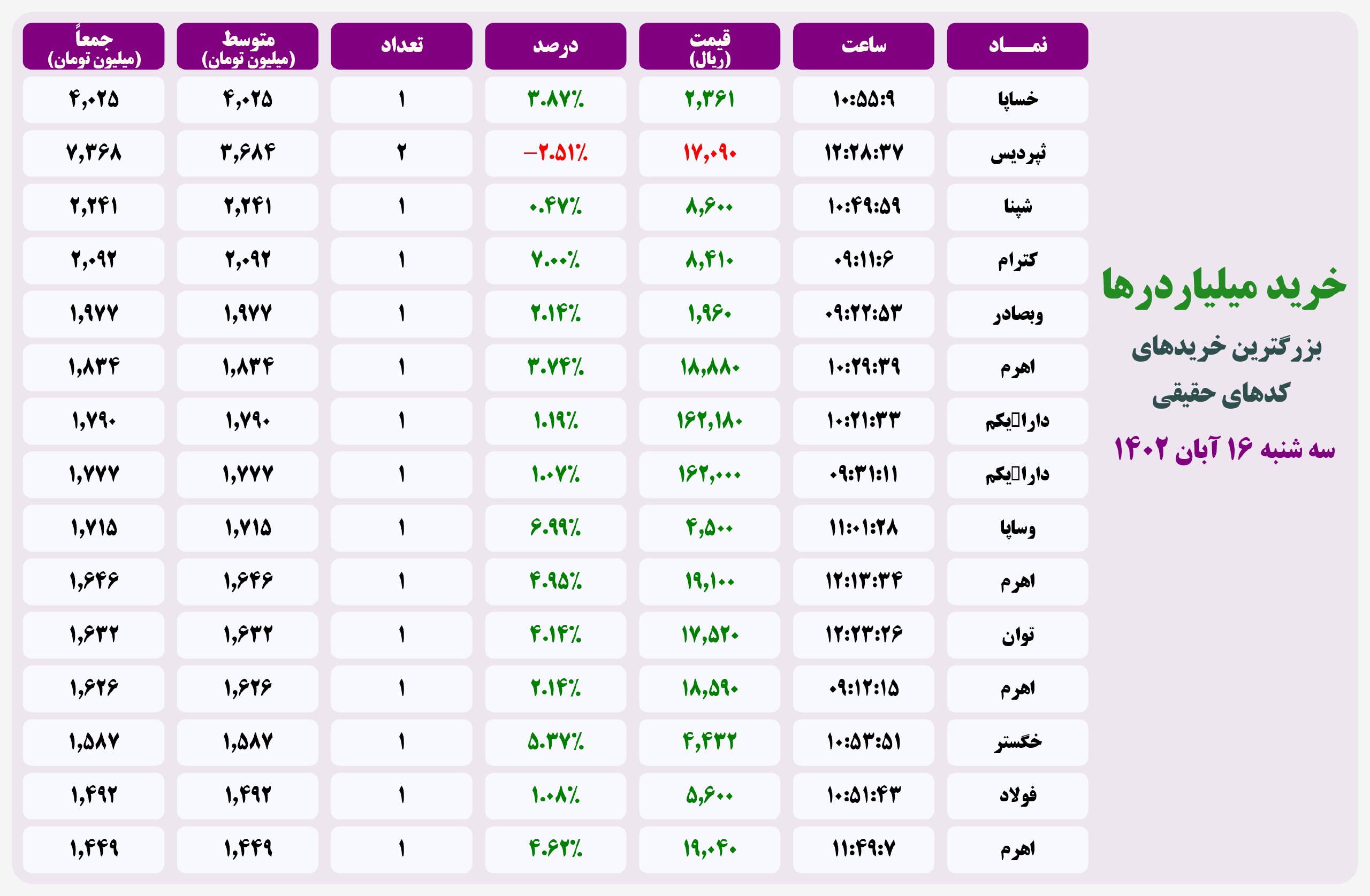Click the red ۱۷,۰۹۰ price cell

[709, 153]
